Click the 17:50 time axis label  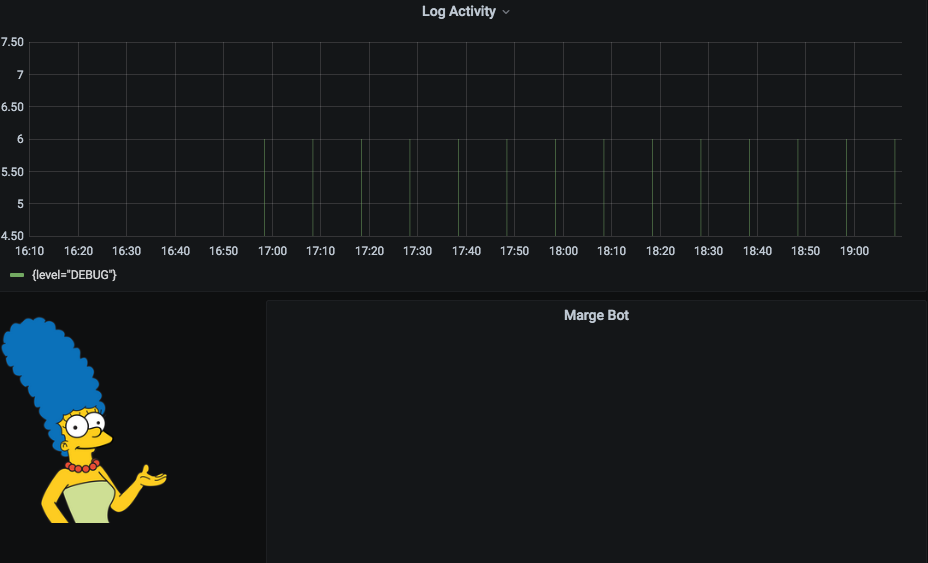coord(515,251)
